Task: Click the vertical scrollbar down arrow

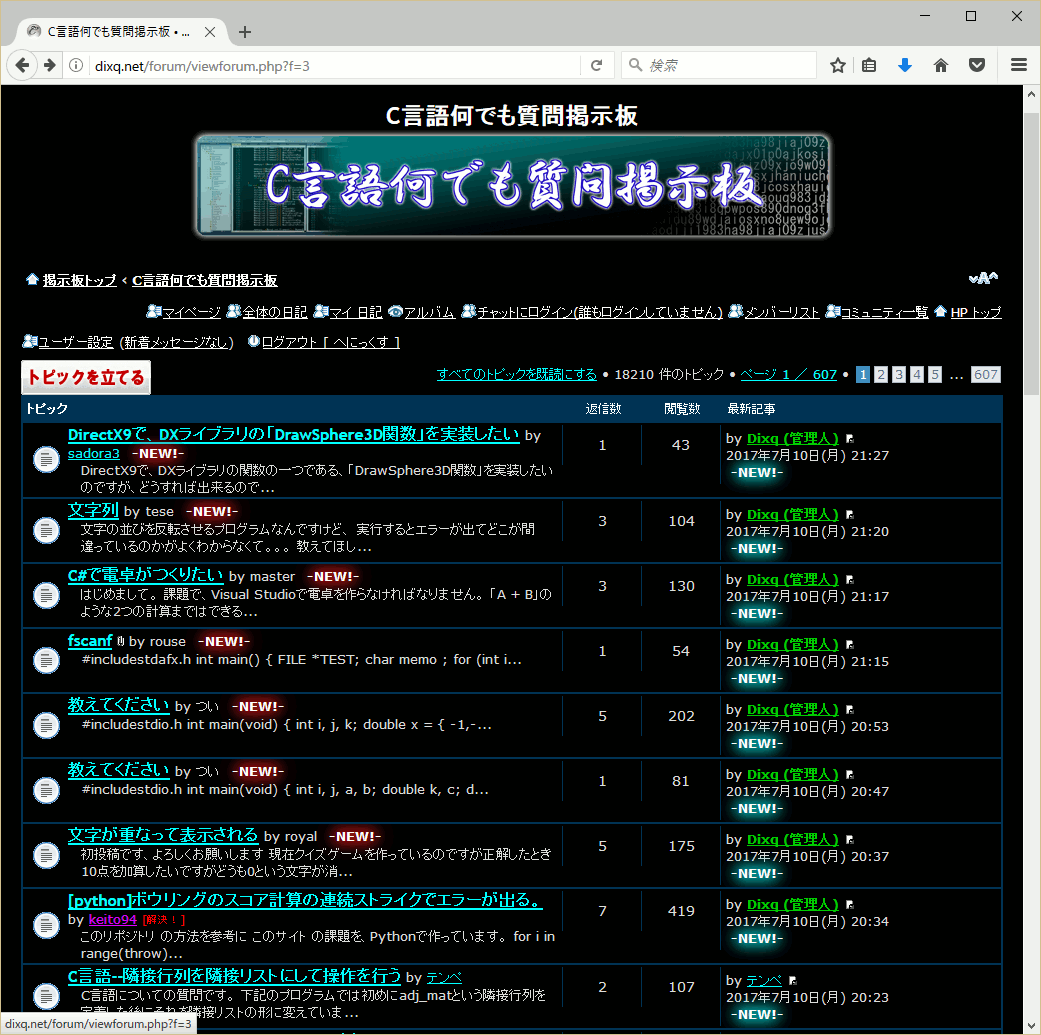Action: coord(1031,1025)
